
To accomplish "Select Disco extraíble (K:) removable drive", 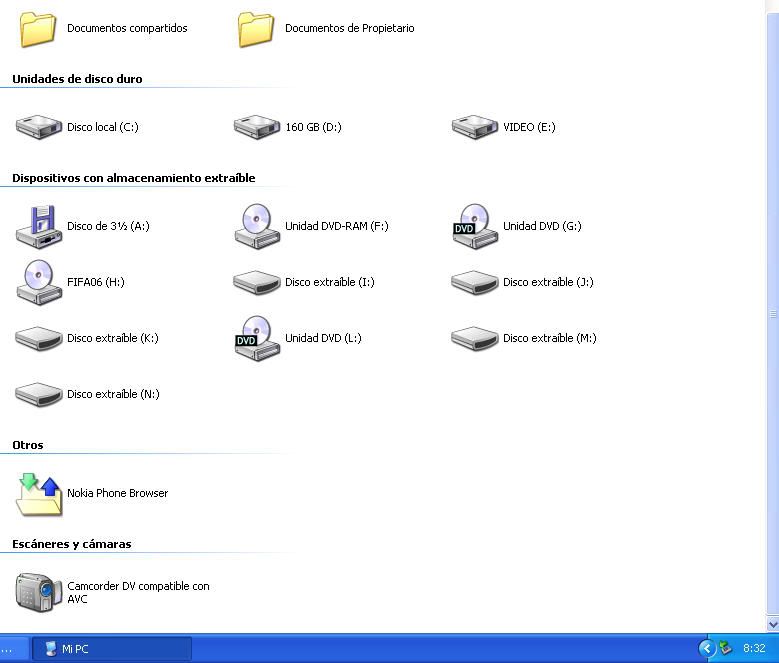I will pos(39,338).
